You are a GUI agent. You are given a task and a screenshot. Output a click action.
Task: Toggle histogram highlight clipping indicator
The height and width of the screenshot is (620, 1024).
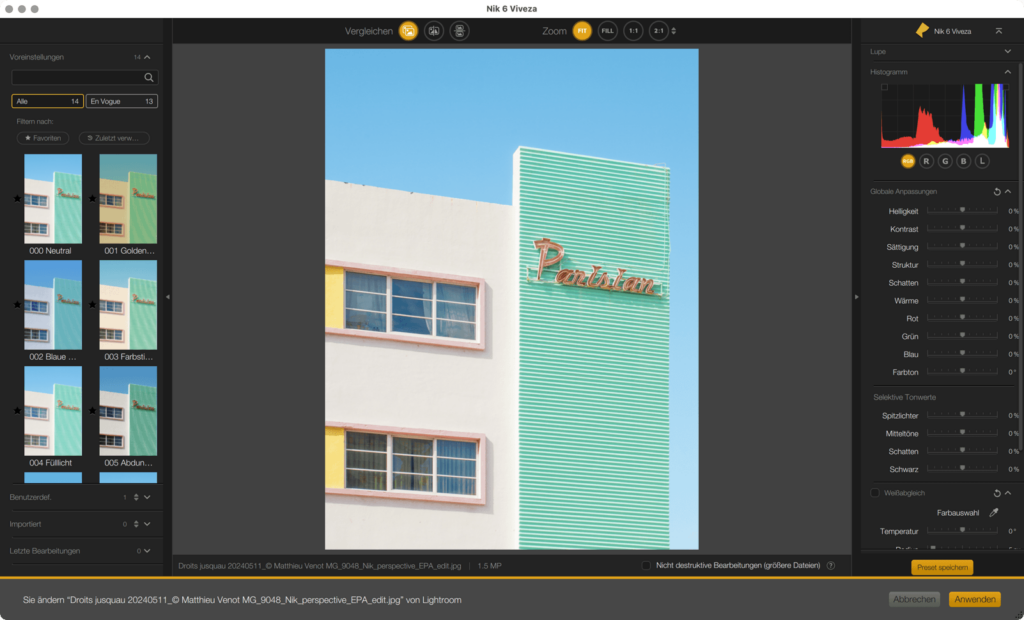1006,87
